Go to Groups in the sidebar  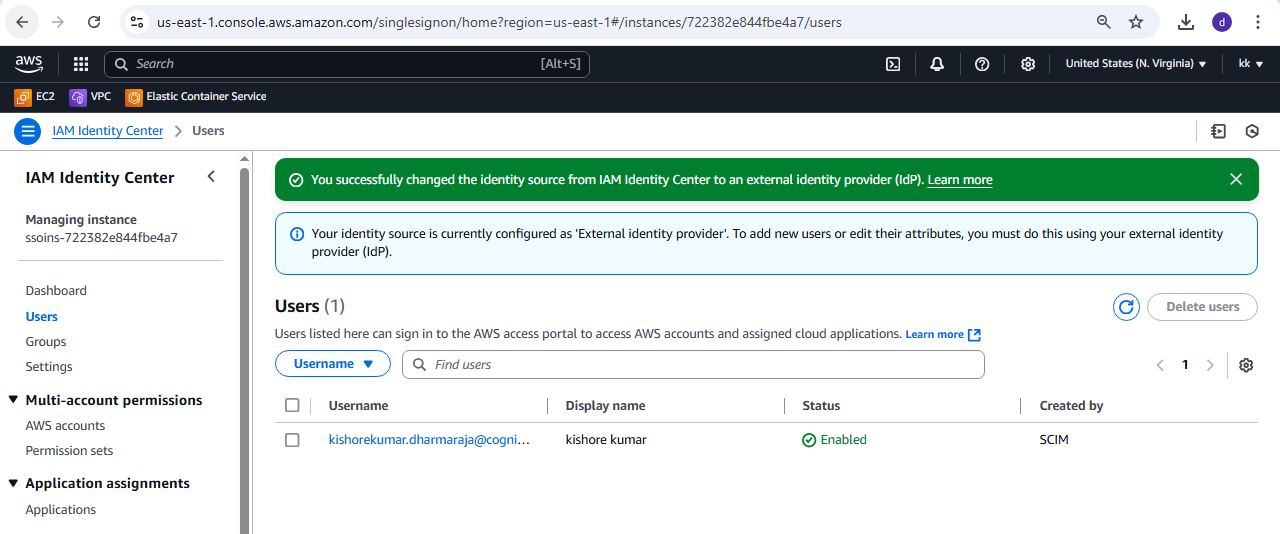(x=46, y=342)
